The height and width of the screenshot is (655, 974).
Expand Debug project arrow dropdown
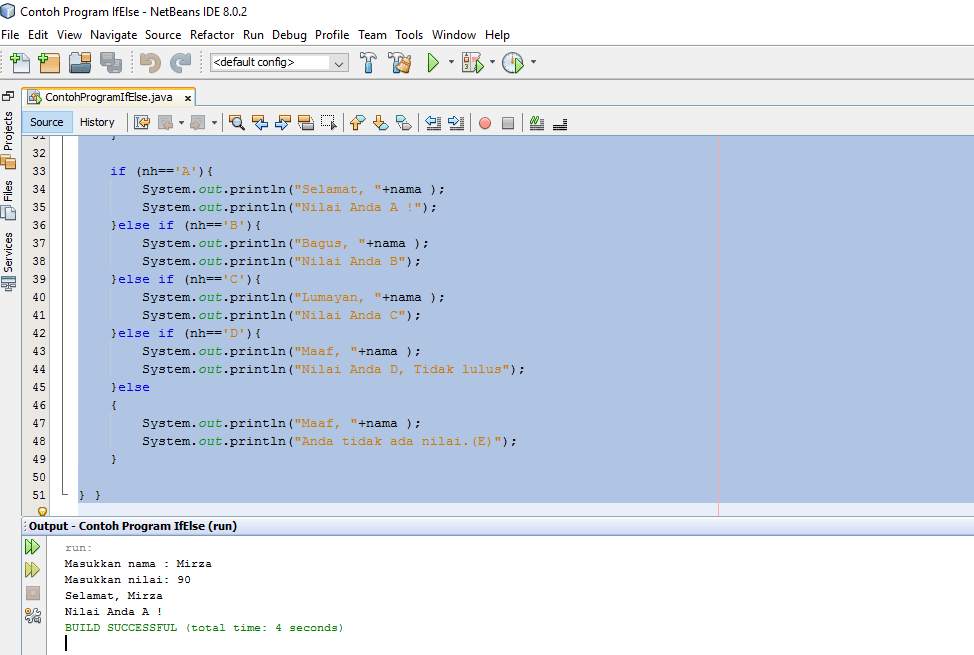pos(492,62)
